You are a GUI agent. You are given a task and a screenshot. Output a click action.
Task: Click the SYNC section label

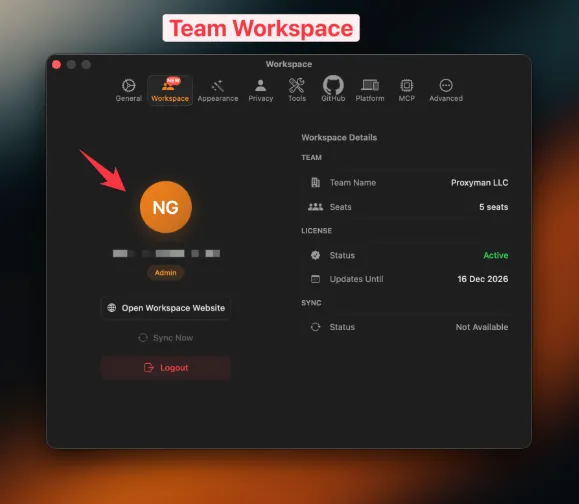[311, 302]
